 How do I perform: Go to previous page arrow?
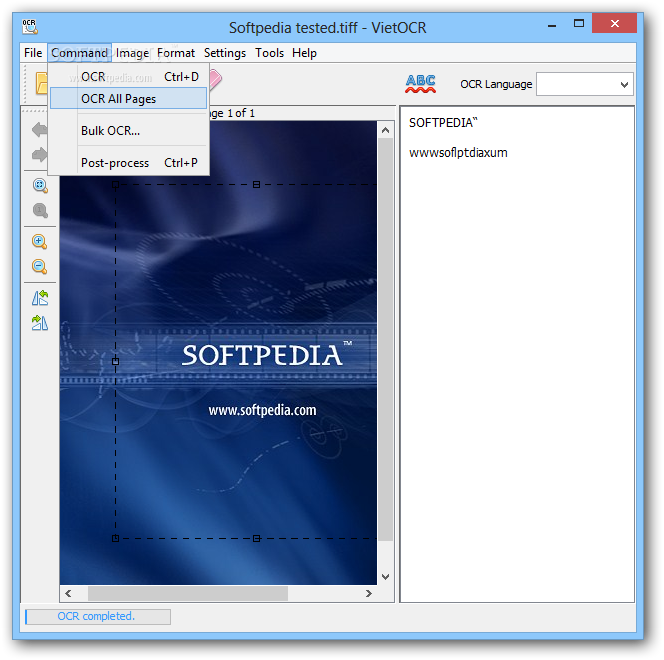coord(39,130)
